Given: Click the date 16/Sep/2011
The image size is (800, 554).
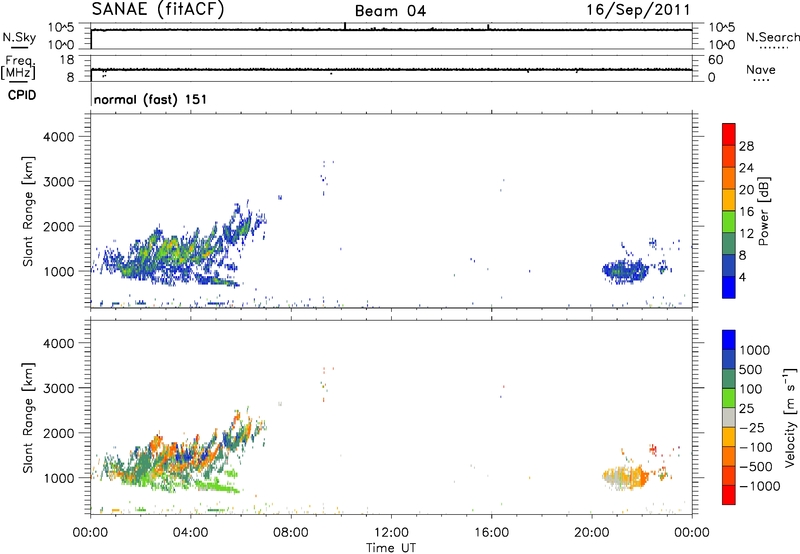Looking at the screenshot, I should coord(638,10).
